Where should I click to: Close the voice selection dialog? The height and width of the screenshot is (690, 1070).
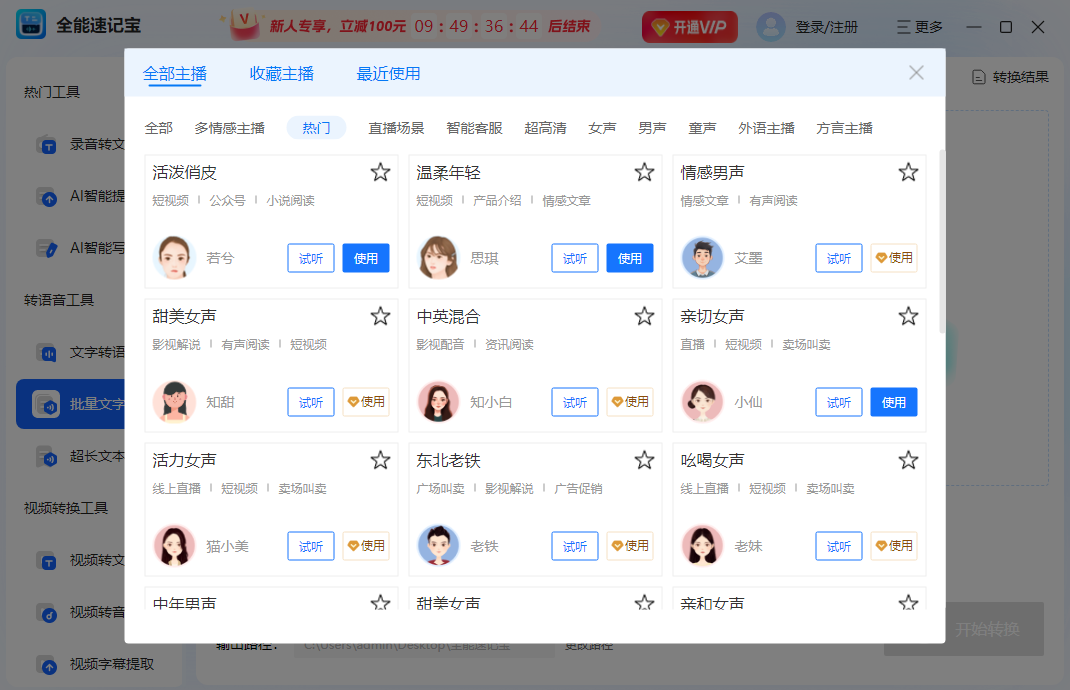916,72
